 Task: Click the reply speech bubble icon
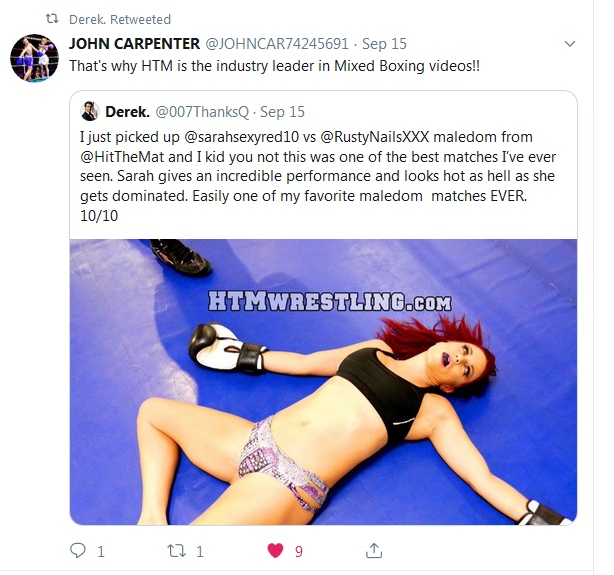[78, 550]
